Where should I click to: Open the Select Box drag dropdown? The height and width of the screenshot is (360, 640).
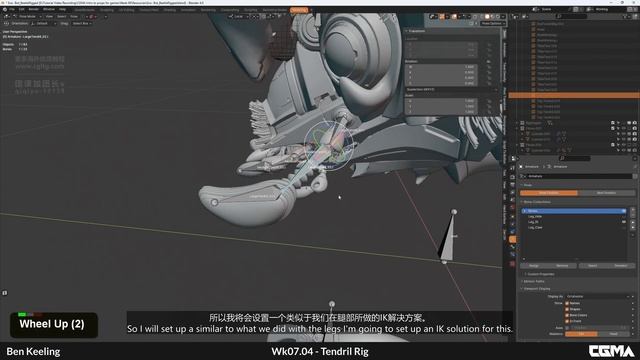coord(82,24)
